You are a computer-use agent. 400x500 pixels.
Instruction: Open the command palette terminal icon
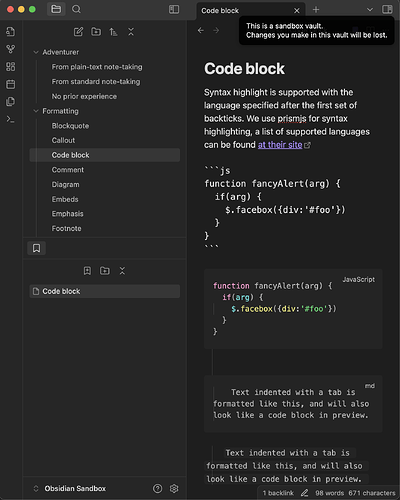(11, 119)
